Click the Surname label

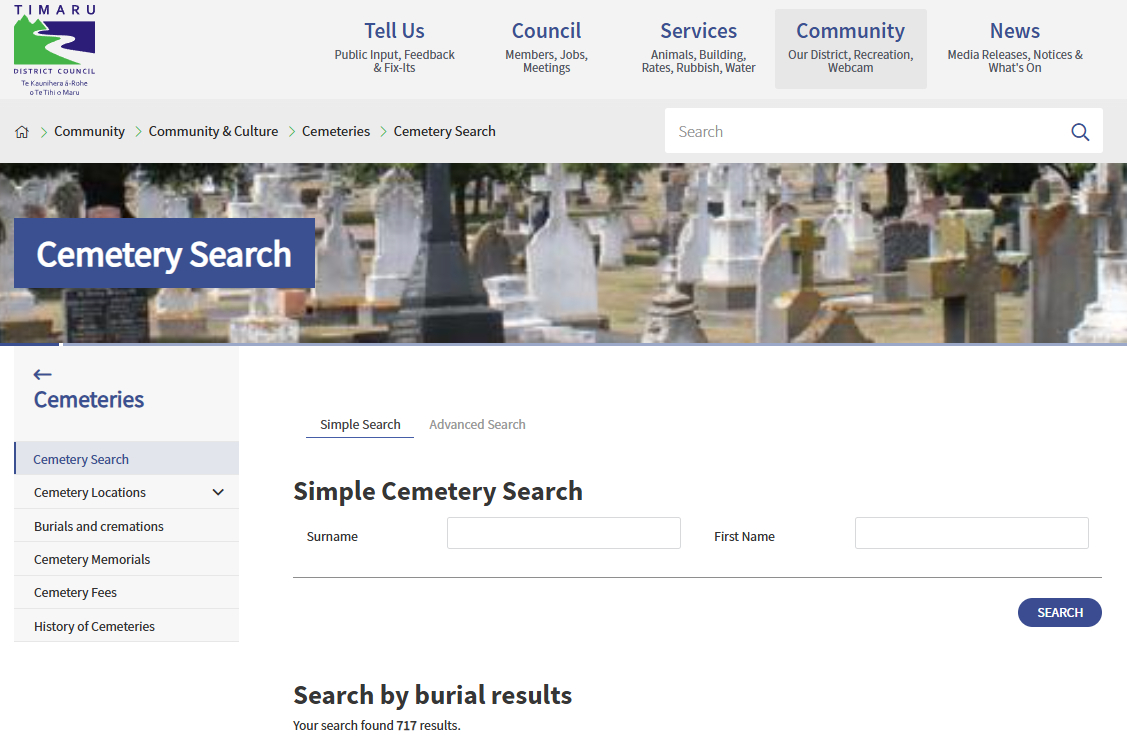(x=332, y=536)
